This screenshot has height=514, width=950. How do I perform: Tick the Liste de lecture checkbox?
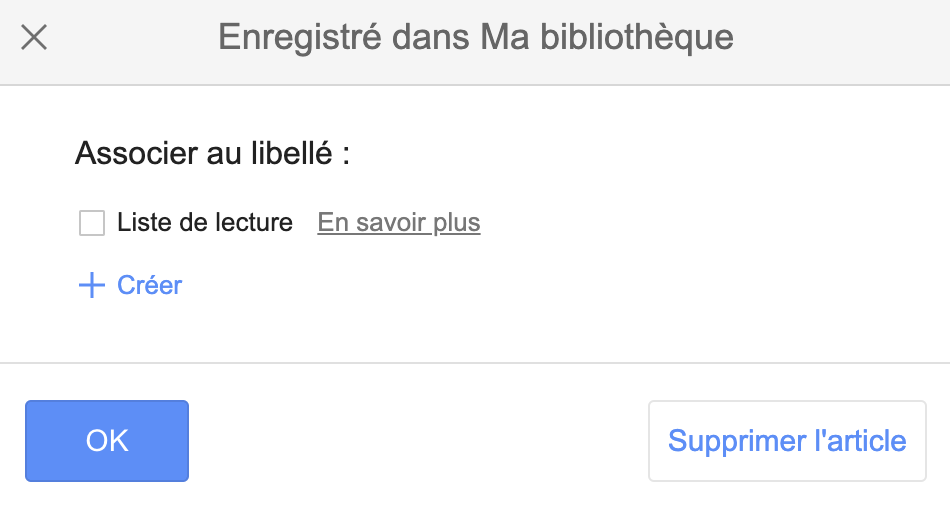(x=92, y=223)
